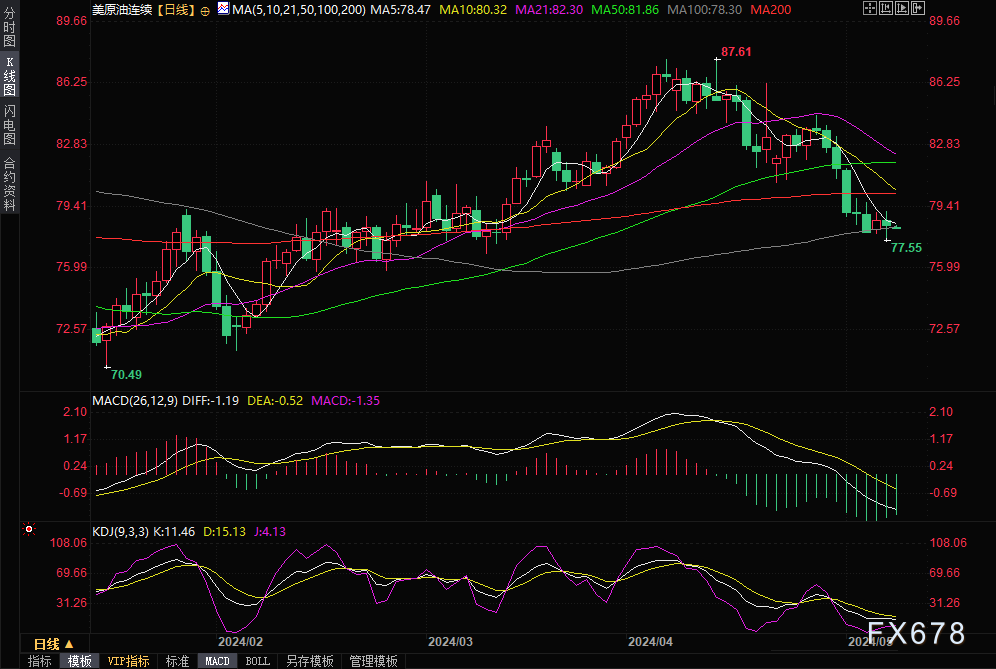Screen dimensions: 996x669
Task: Click the red sun marker beside KDJ
Action: [29, 530]
